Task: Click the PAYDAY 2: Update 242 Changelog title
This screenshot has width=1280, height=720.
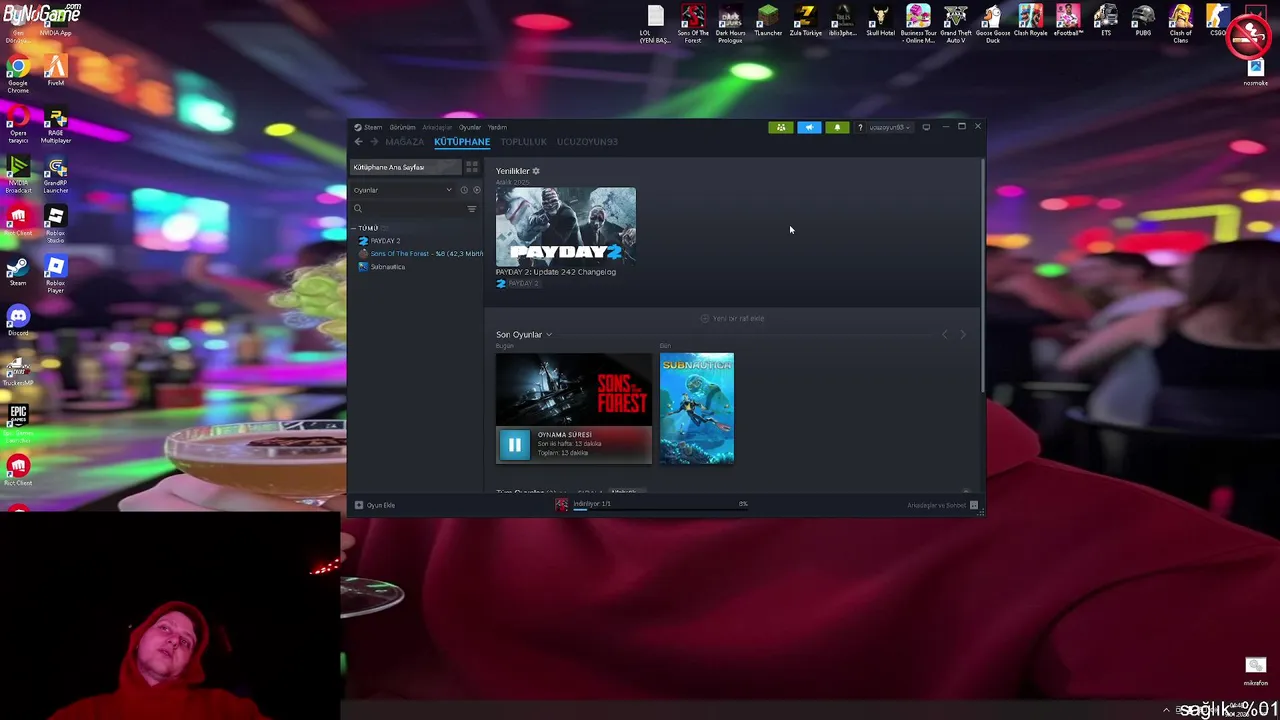Action: (x=556, y=272)
